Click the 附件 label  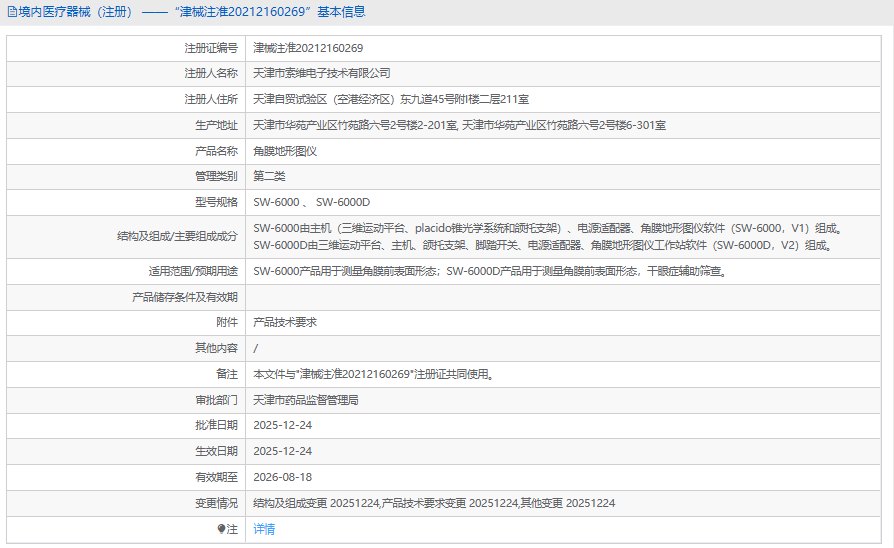point(227,322)
